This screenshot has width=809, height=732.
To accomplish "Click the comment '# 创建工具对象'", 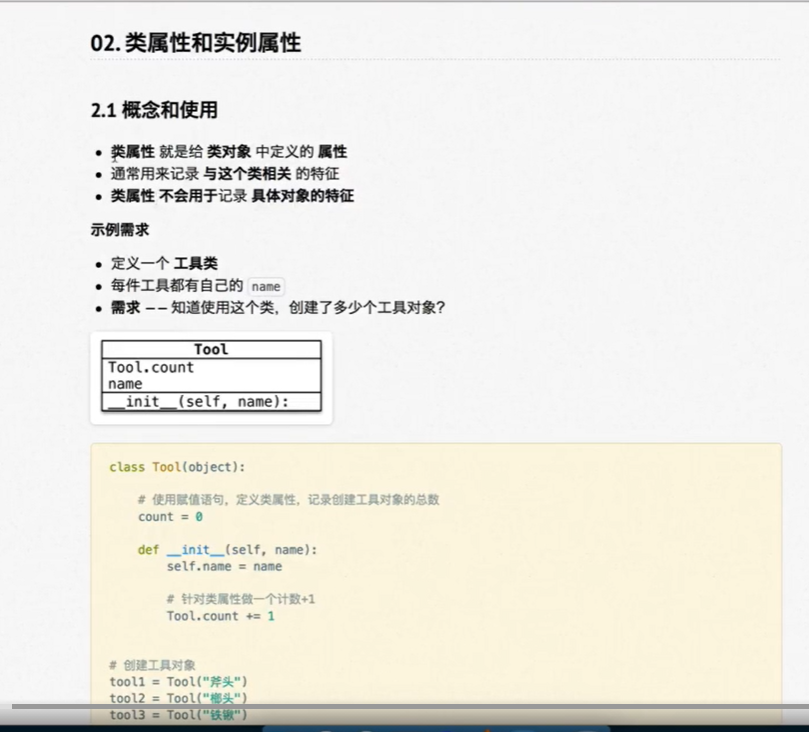I will click(x=153, y=665).
